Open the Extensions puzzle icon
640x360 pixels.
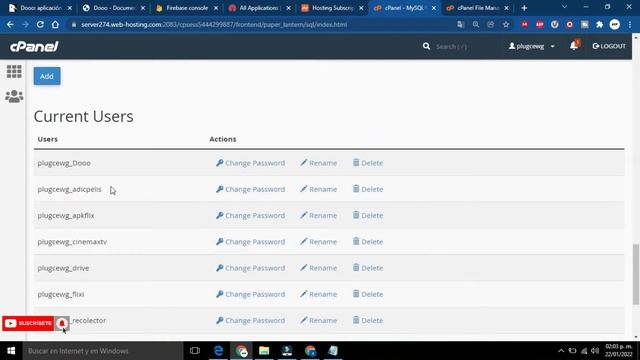[600, 24]
